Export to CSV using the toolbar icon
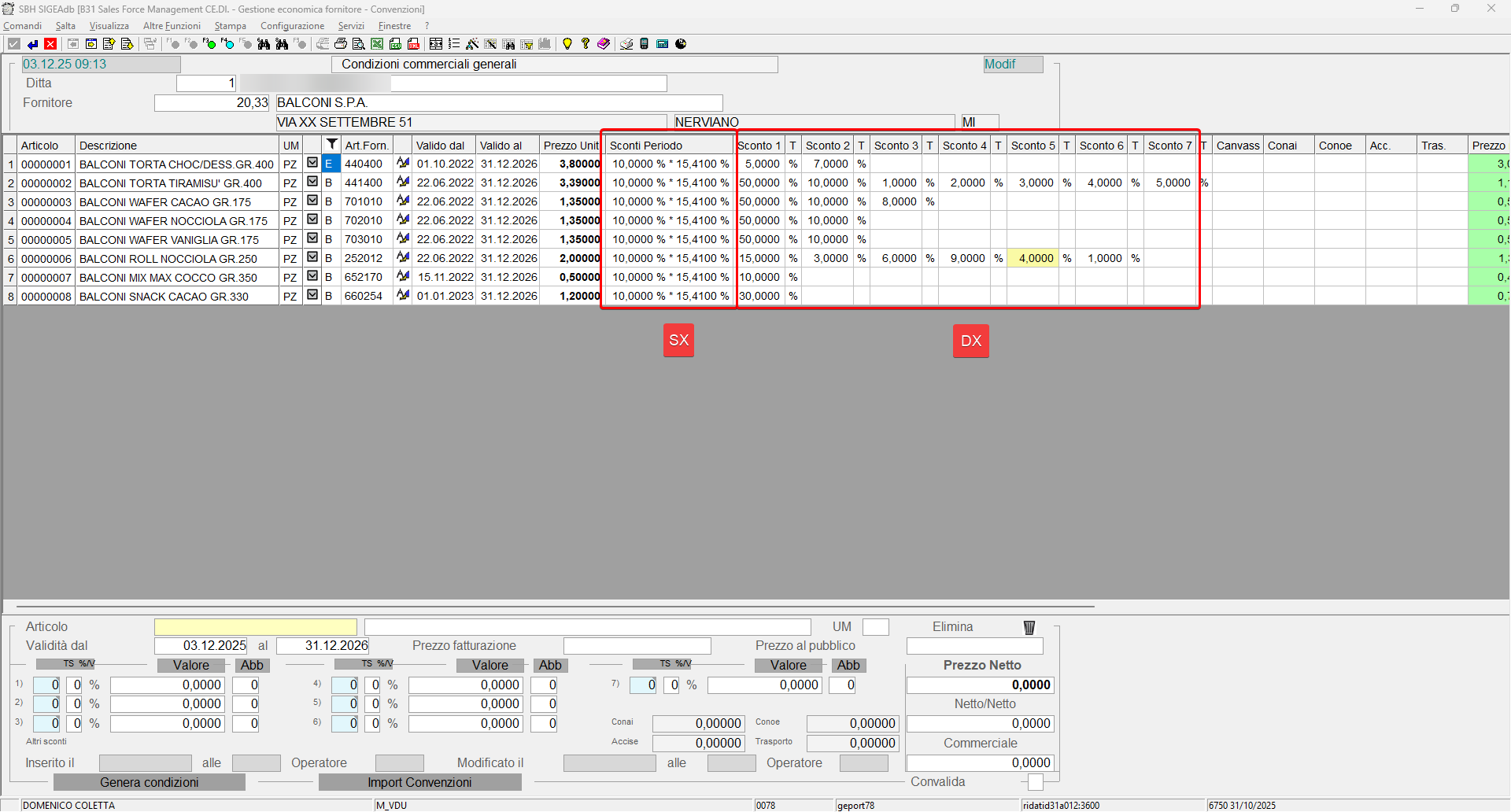 (395, 44)
